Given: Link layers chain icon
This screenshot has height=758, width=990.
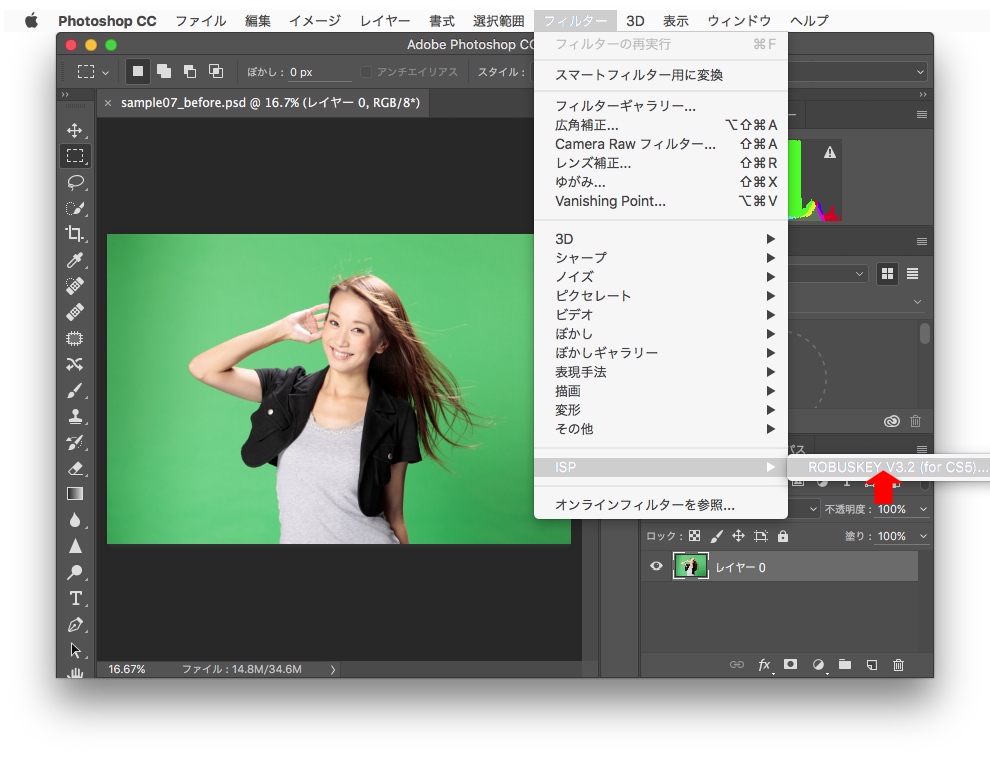Looking at the screenshot, I should point(737,665).
